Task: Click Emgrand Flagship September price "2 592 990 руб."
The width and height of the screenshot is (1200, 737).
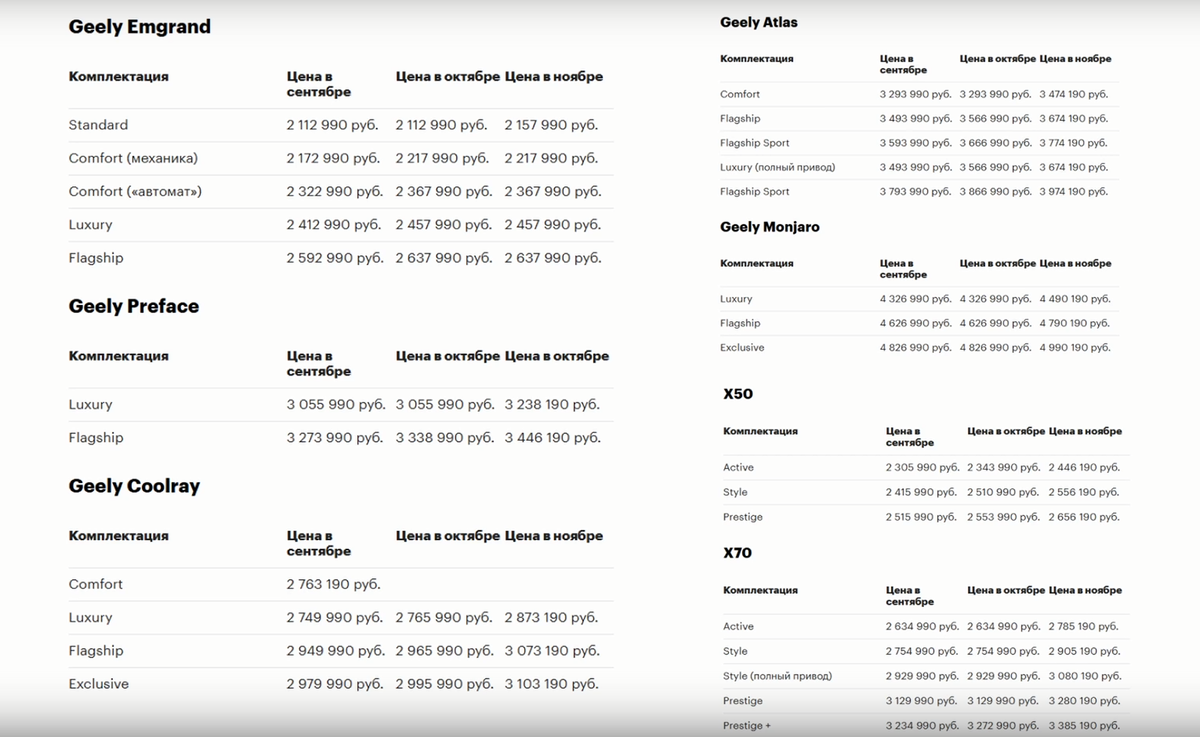Action: [x=335, y=258]
